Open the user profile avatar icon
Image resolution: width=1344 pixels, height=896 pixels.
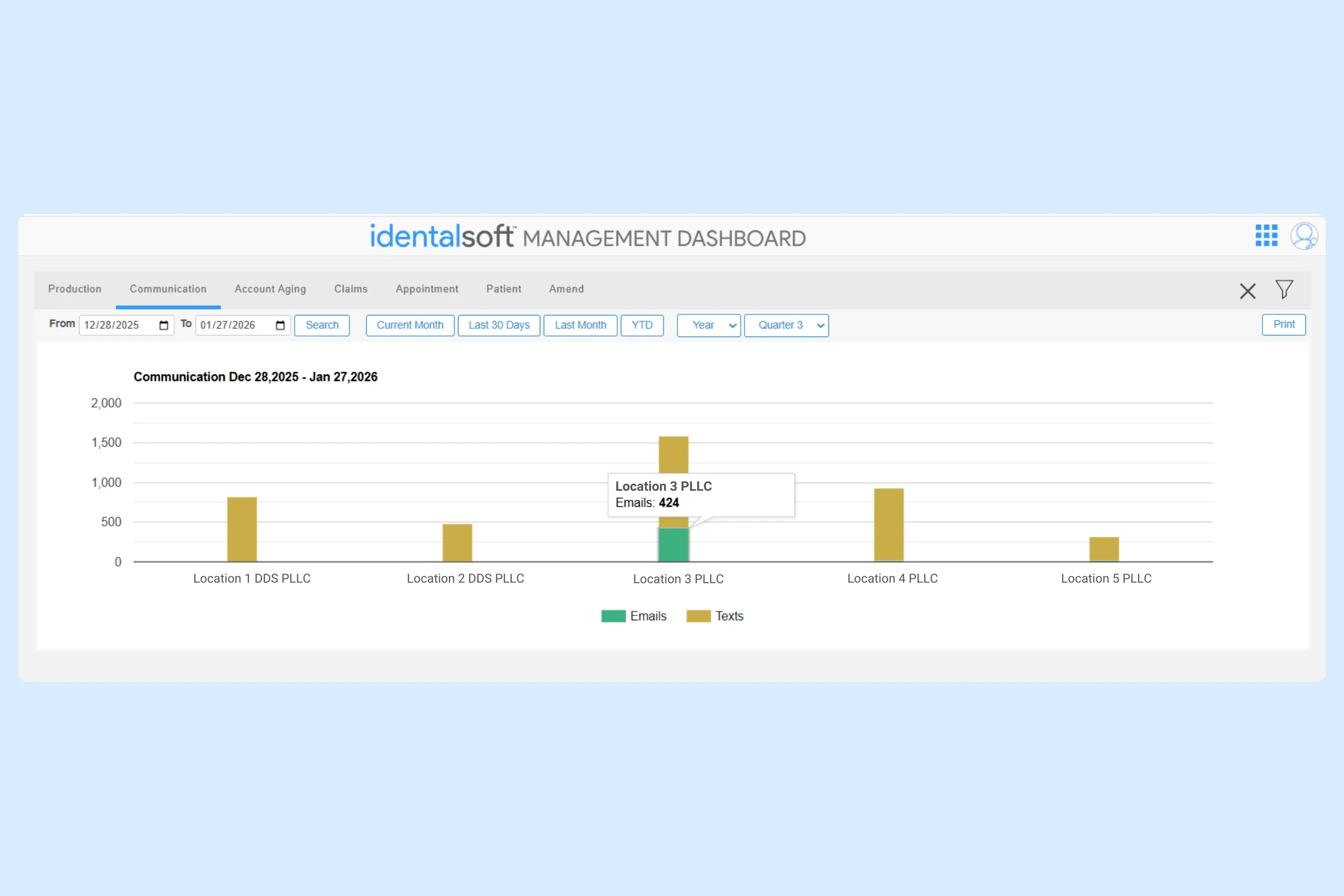tap(1304, 235)
